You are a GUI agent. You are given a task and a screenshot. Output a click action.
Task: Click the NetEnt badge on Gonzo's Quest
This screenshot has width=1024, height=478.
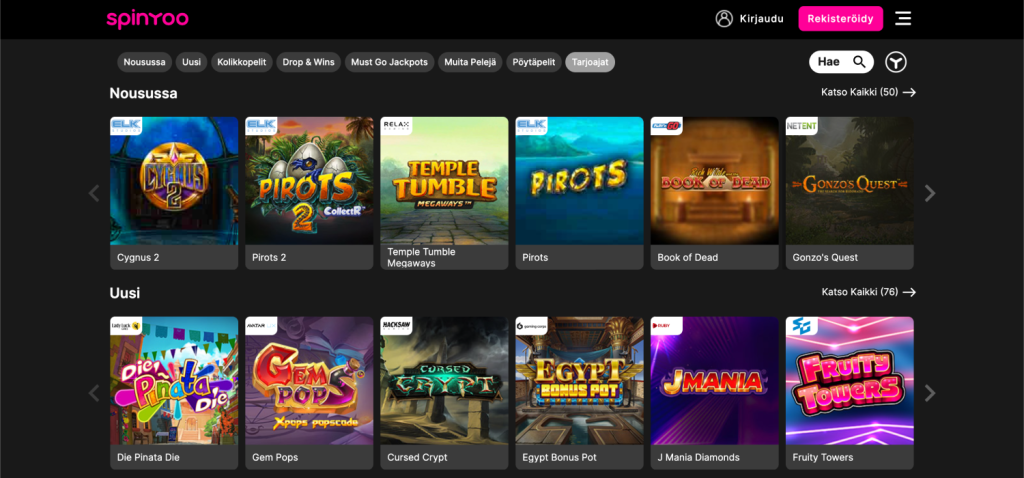point(802,125)
